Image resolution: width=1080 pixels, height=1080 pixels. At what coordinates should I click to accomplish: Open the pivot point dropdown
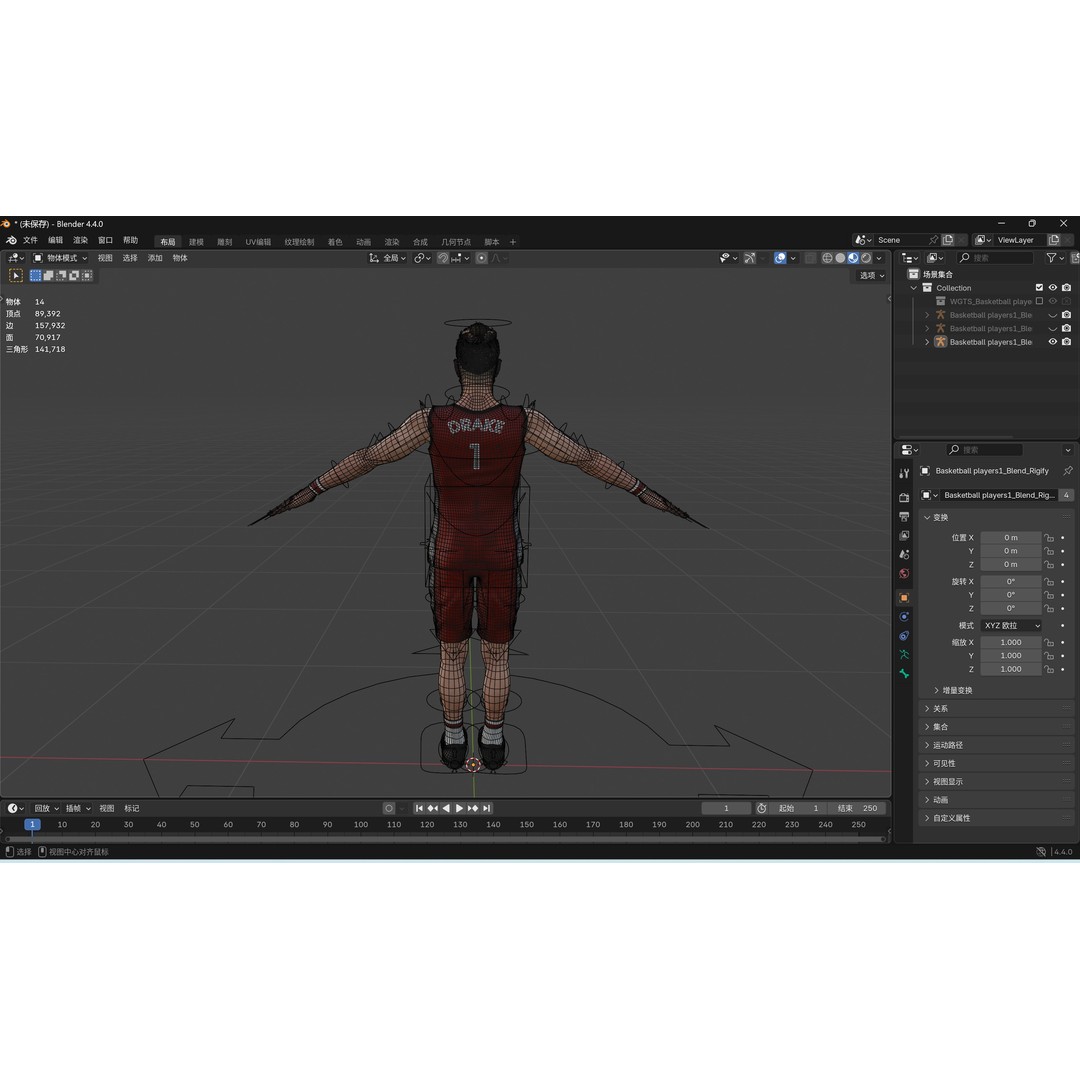coord(422,258)
